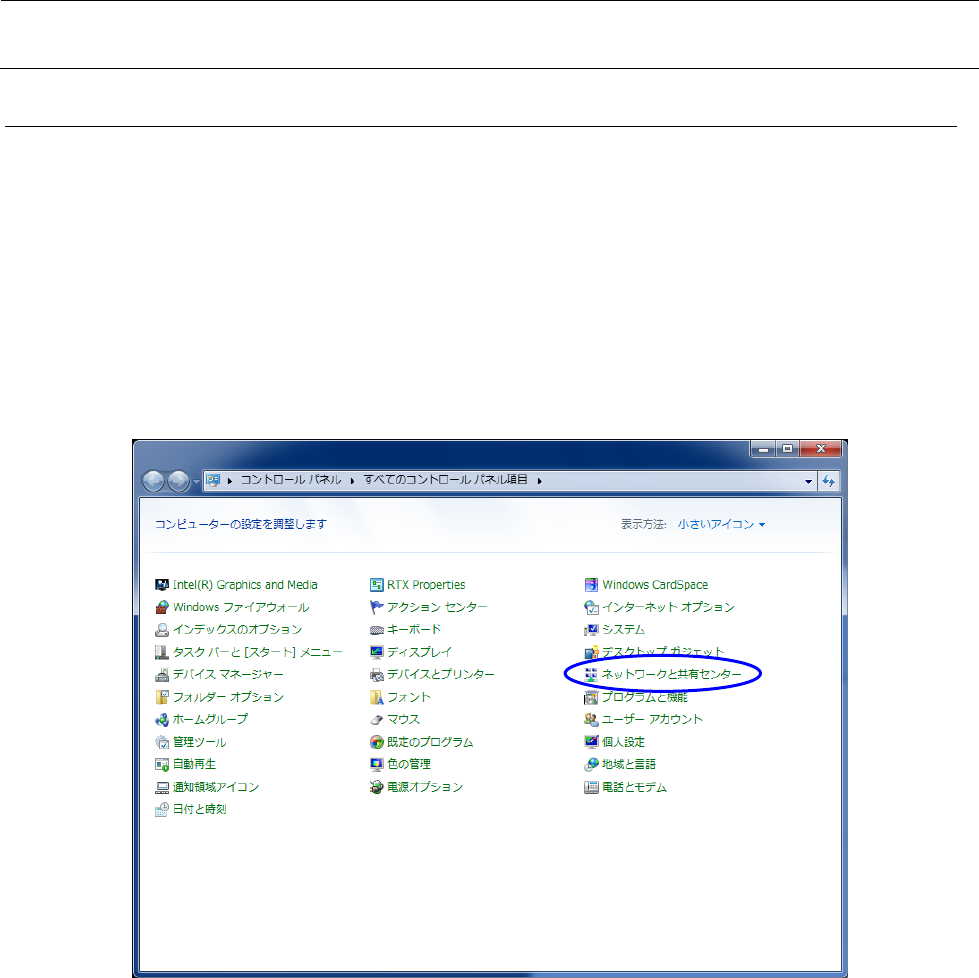Refresh the Control Panel view
Image resolution: width=979 pixels, height=978 pixels.
pos(829,482)
